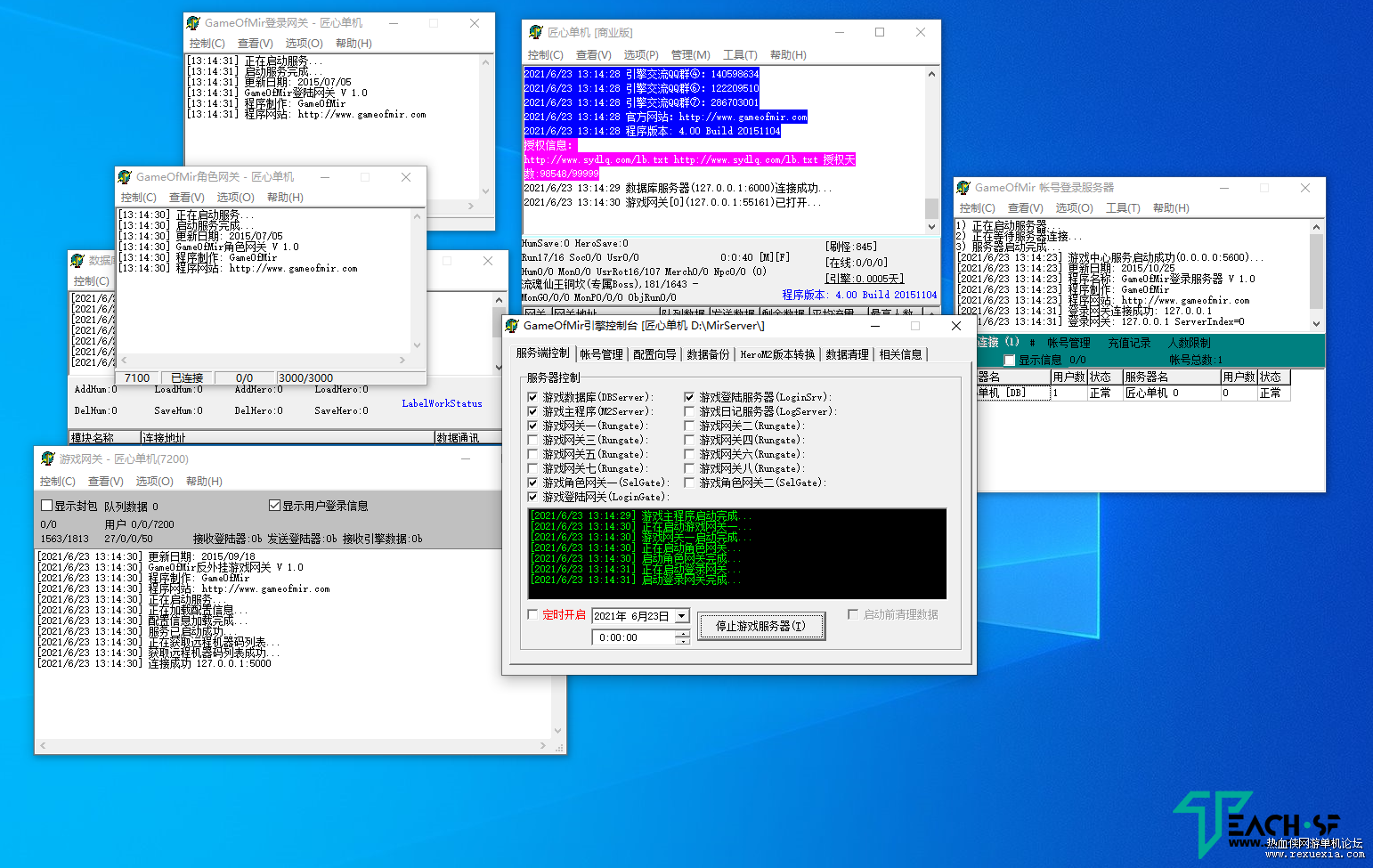Image resolution: width=1373 pixels, height=868 pixels.
Task: Click the down arrow of 登录网关 log scrollbar
Action: click(485, 191)
